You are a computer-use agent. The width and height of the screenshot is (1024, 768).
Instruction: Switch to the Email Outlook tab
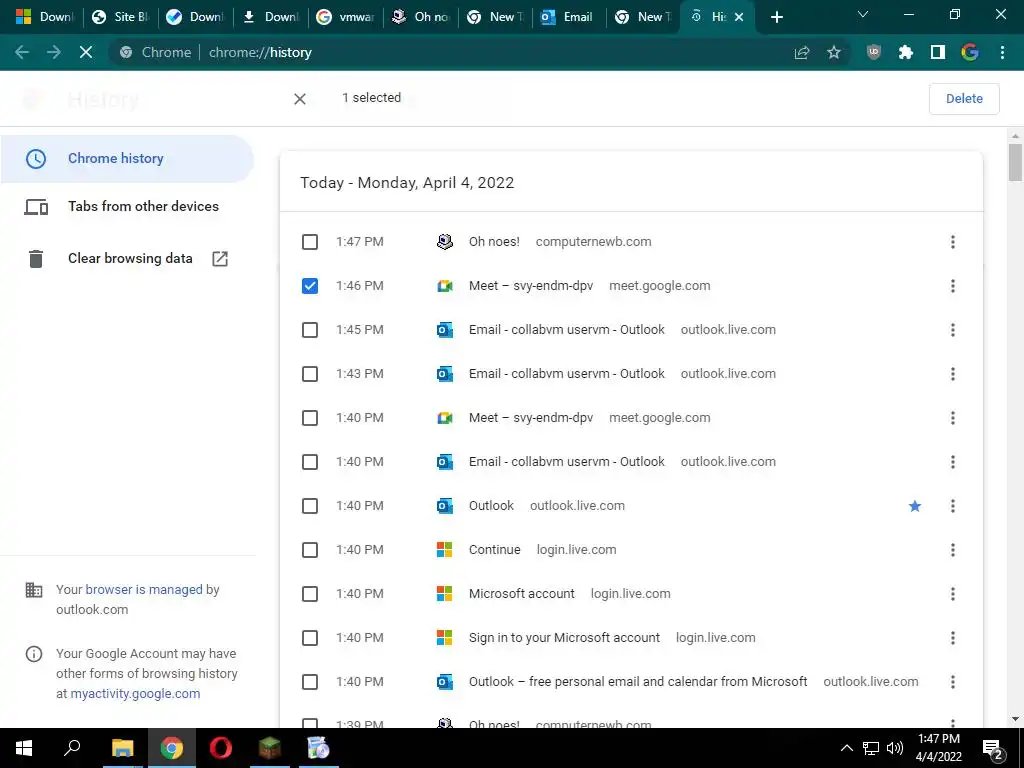tap(568, 17)
